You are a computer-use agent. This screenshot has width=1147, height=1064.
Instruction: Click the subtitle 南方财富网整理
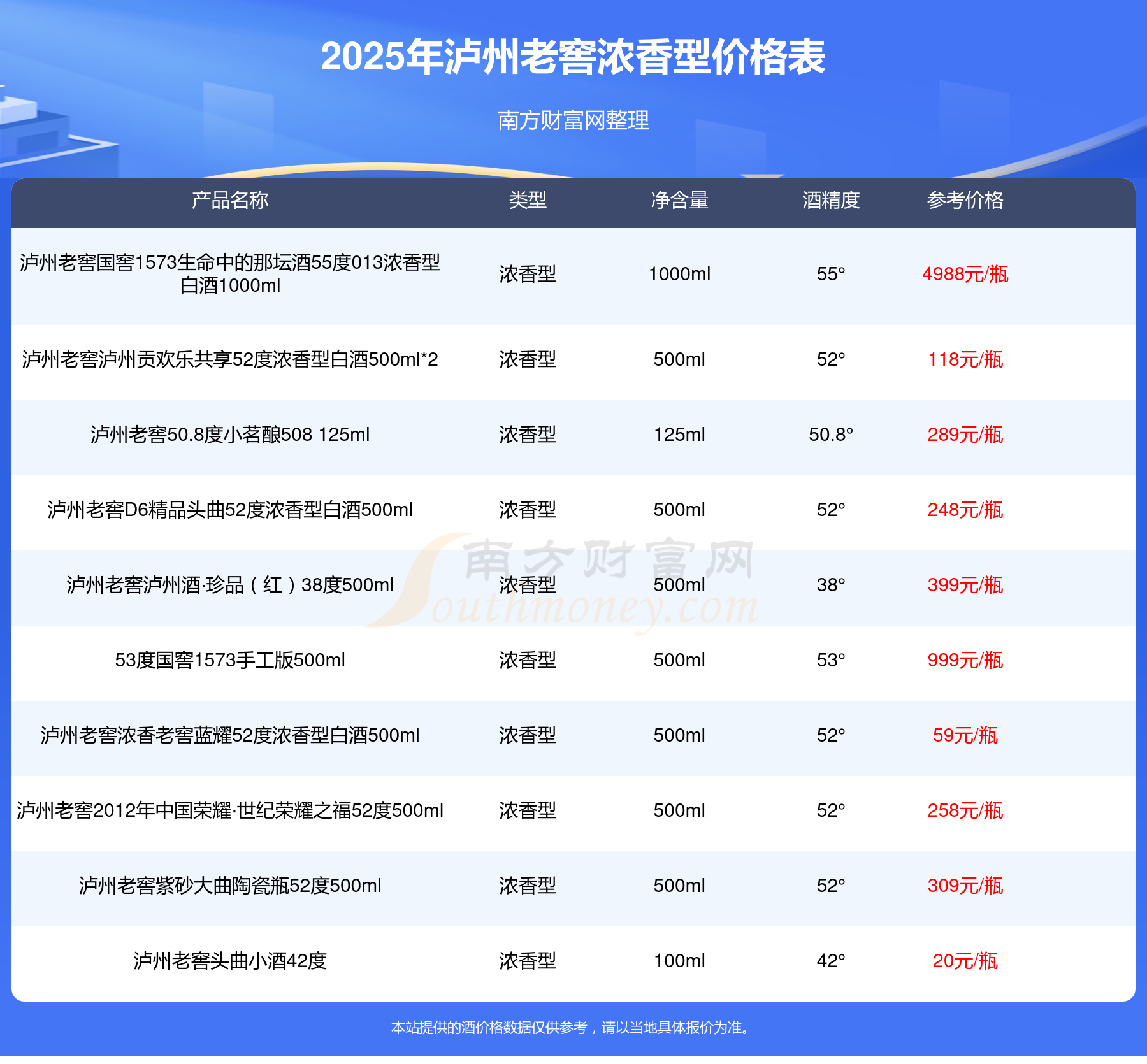(x=573, y=120)
